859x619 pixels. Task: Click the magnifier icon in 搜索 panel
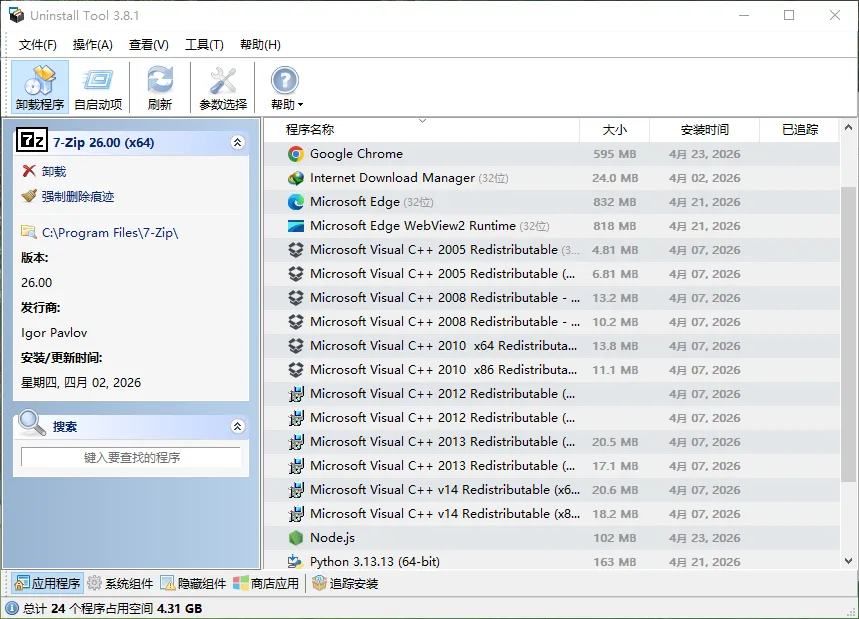point(31,423)
